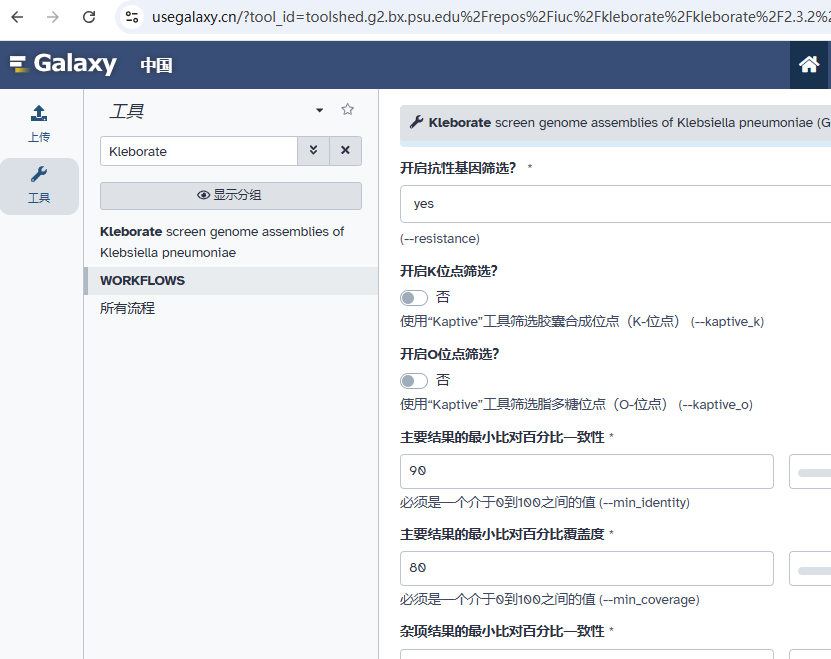
Task: Click the 中国 label in the masthead
Action: click(x=156, y=63)
